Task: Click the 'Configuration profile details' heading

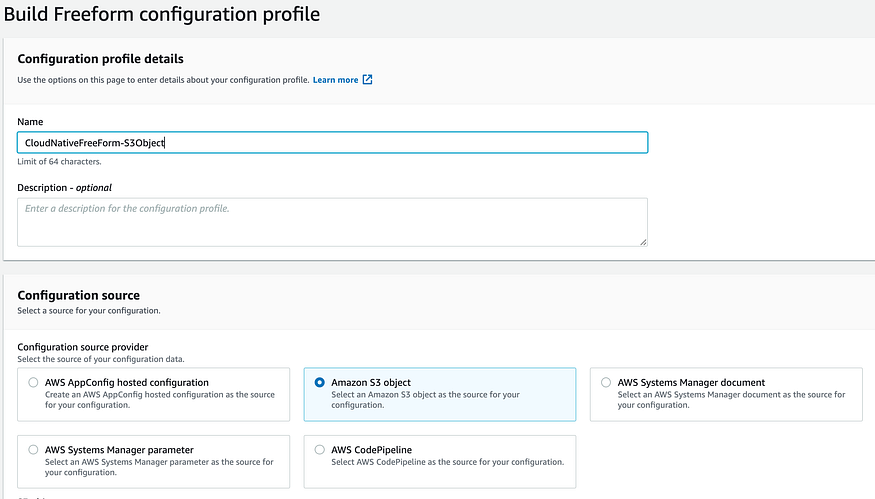Action: [100, 59]
